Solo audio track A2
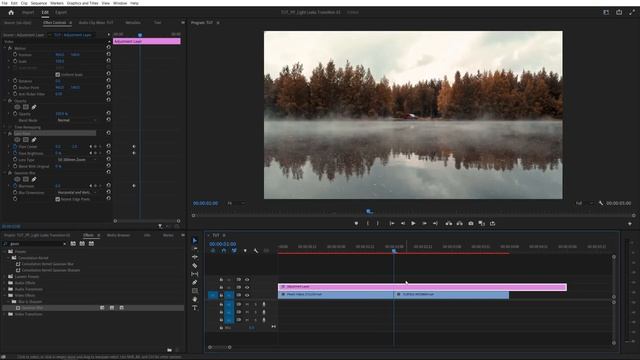640x360 pixels. tap(256, 312)
